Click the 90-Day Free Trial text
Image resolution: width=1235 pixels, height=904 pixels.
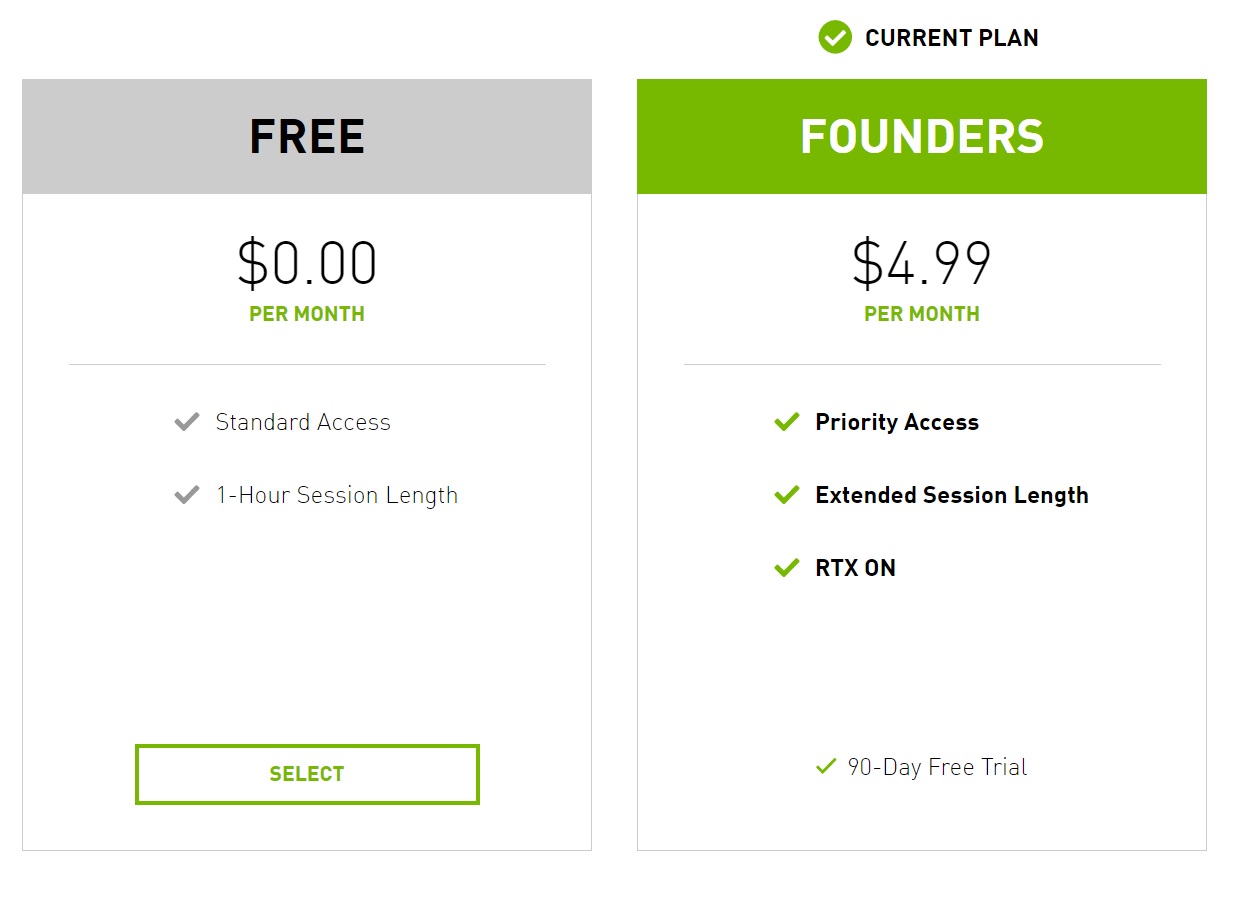tap(937, 767)
